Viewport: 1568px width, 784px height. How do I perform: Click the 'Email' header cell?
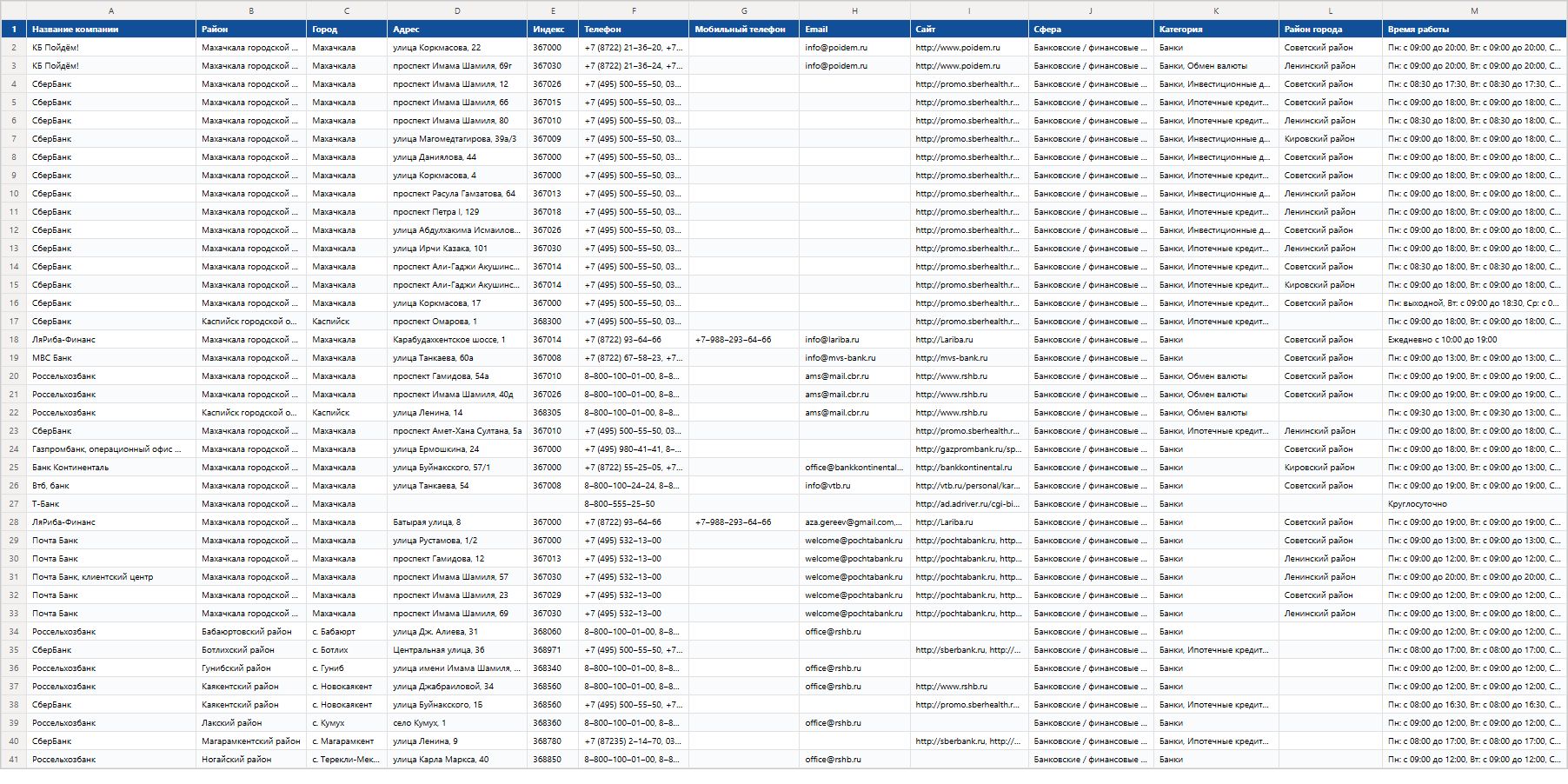point(854,30)
